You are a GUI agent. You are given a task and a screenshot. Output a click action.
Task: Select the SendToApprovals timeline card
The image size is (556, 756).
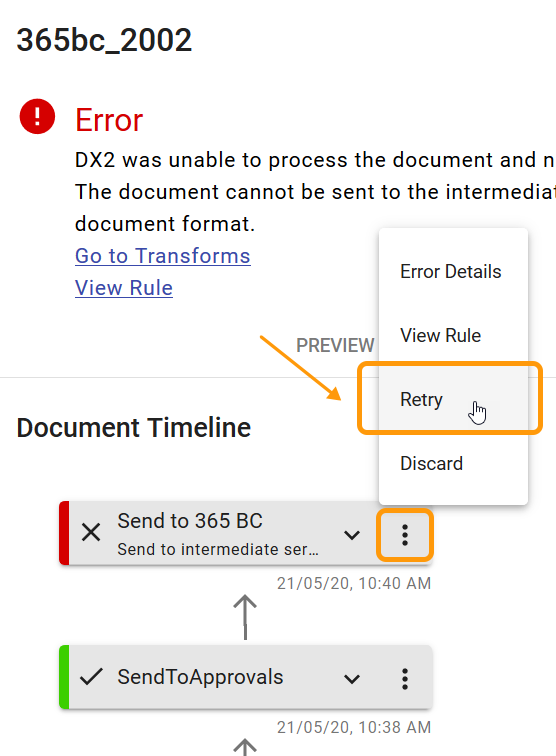[245, 677]
